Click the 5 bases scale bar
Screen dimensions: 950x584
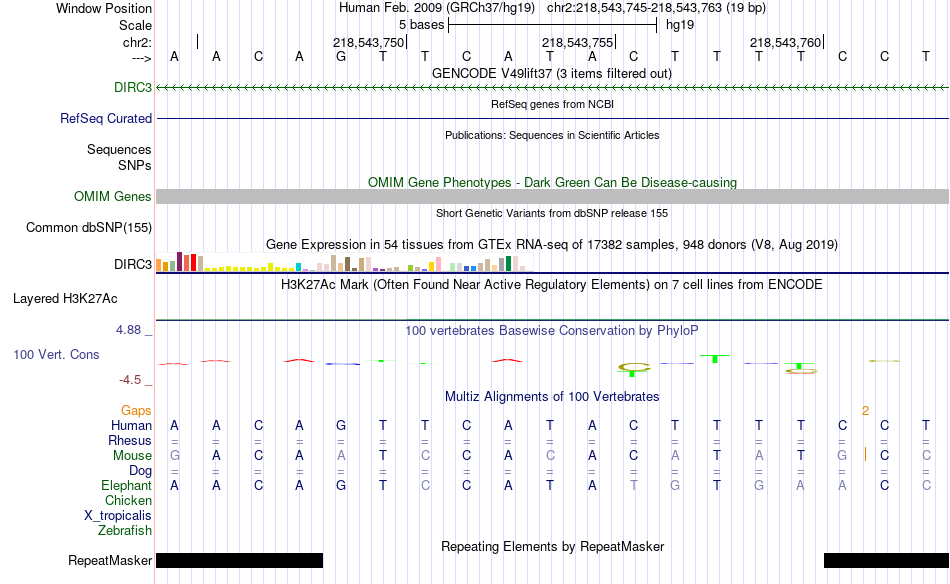click(553, 25)
